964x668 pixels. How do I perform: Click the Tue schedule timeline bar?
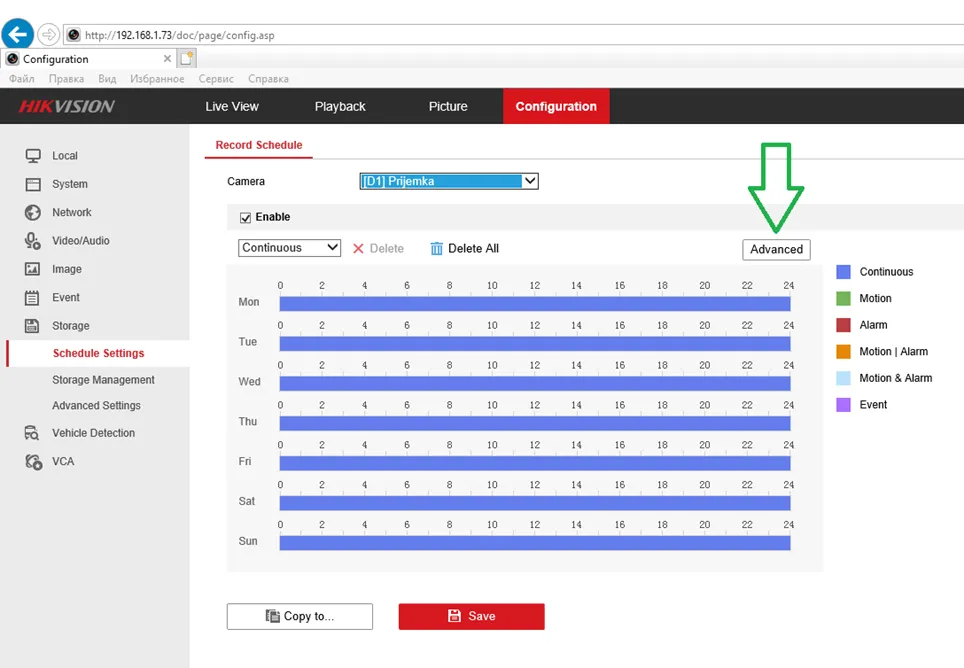coord(535,344)
